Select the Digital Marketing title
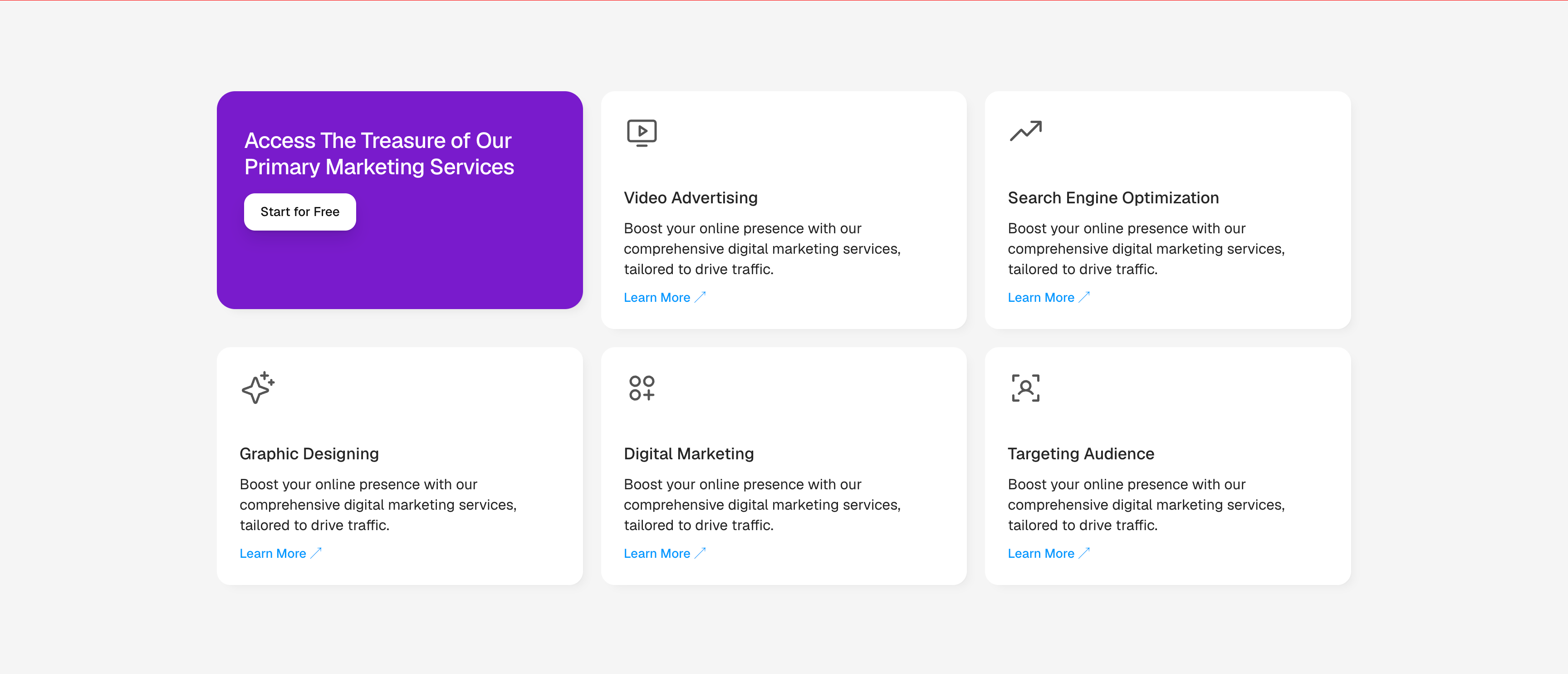 pos(688,453)
